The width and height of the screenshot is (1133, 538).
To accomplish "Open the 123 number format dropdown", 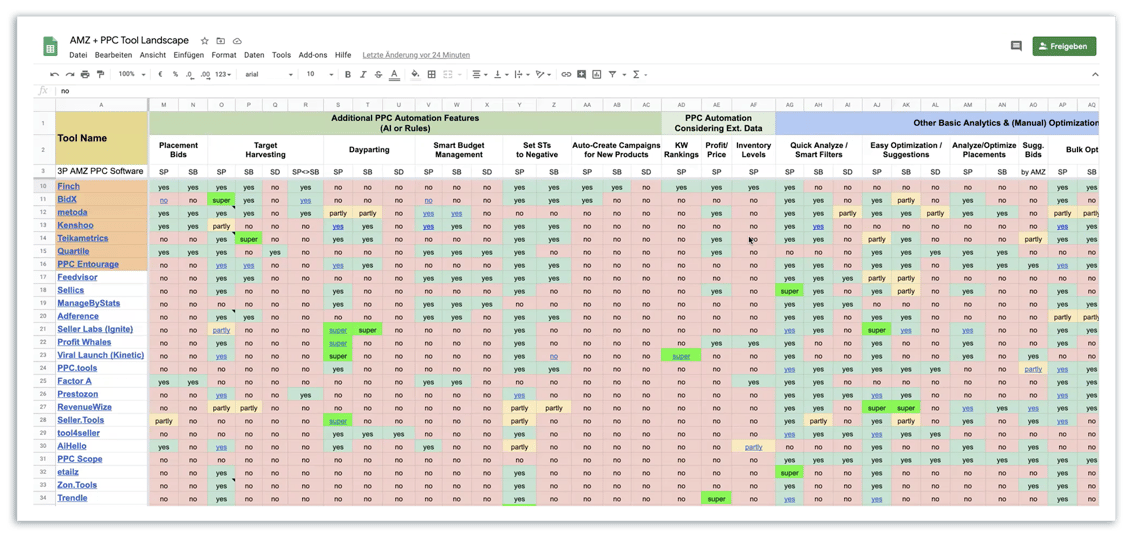I will [224, 74].
